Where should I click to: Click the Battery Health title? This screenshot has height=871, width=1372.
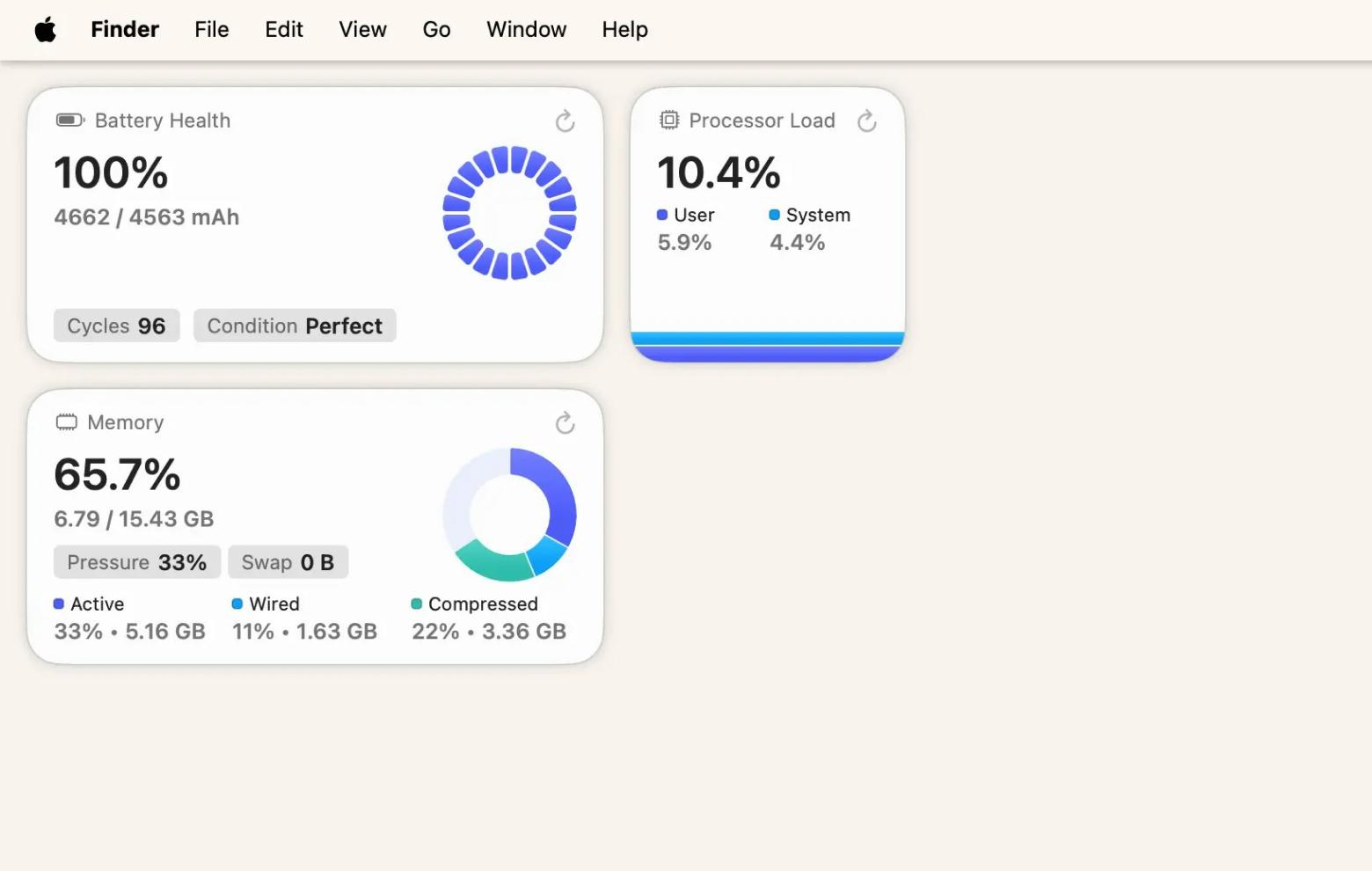point(163,121)
